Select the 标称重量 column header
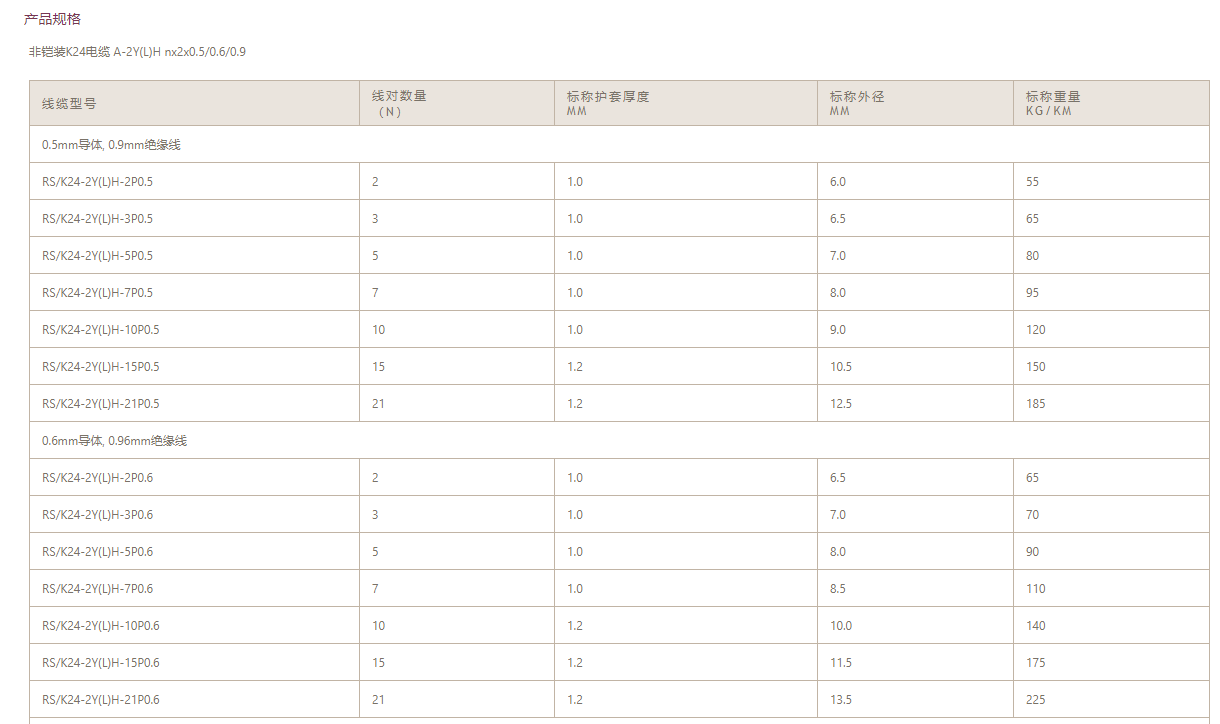This screenshot has width=1220, height=724. (1053, 97)
